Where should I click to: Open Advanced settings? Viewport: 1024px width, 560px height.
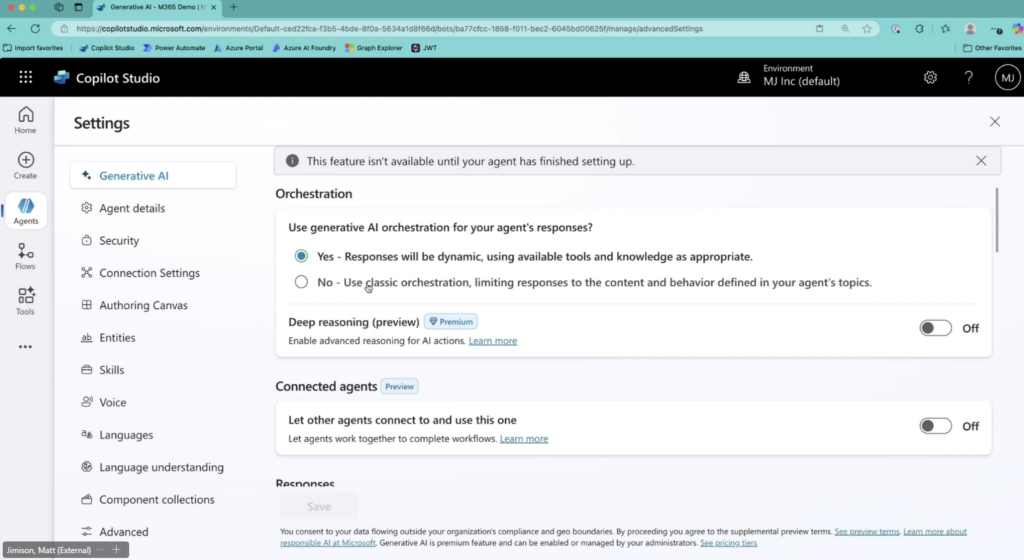pos(123,531)
